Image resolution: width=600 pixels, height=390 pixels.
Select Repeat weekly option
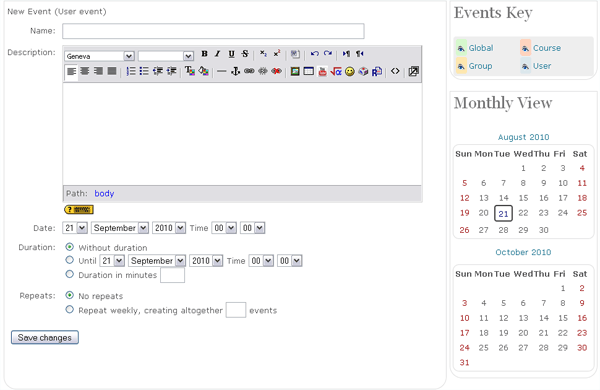click(x=69, y=309)
